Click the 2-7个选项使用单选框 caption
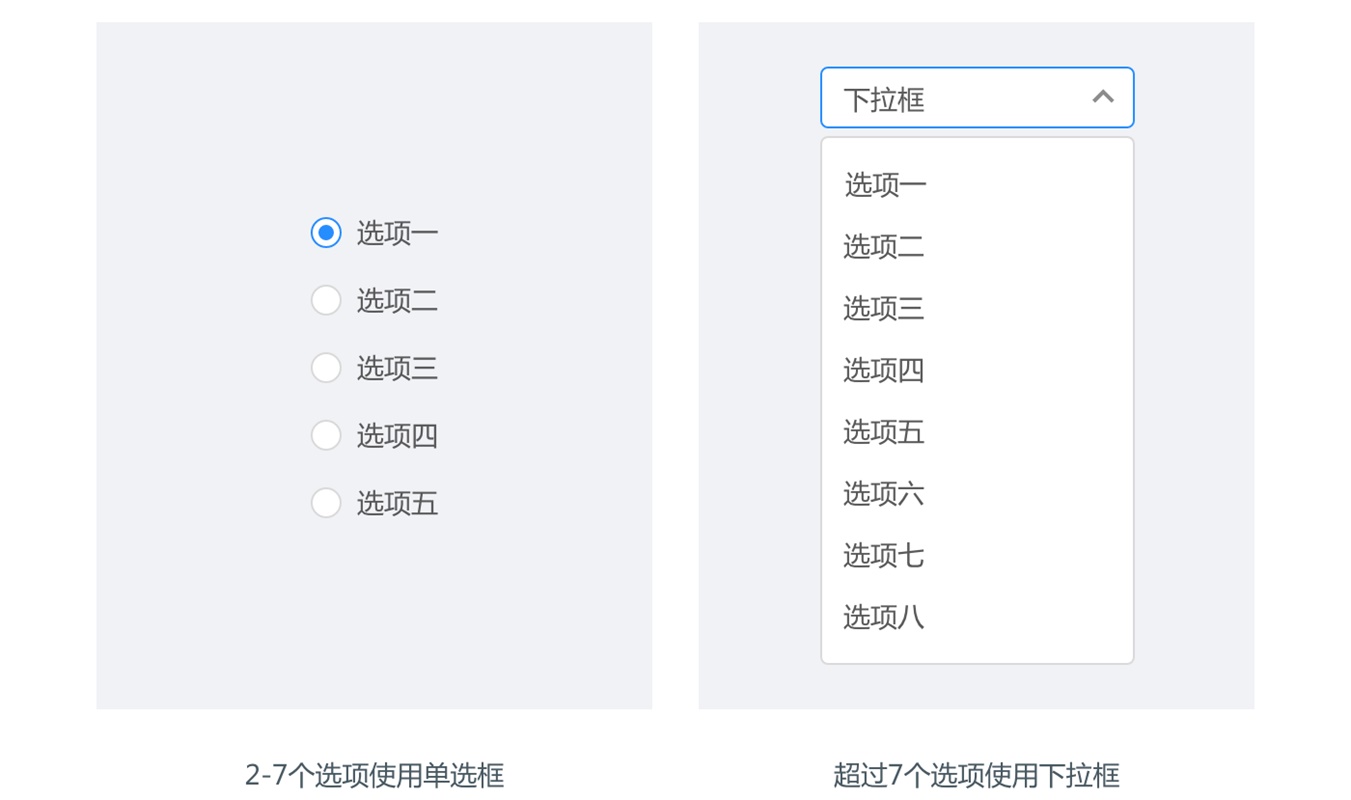 coord(374,775)
